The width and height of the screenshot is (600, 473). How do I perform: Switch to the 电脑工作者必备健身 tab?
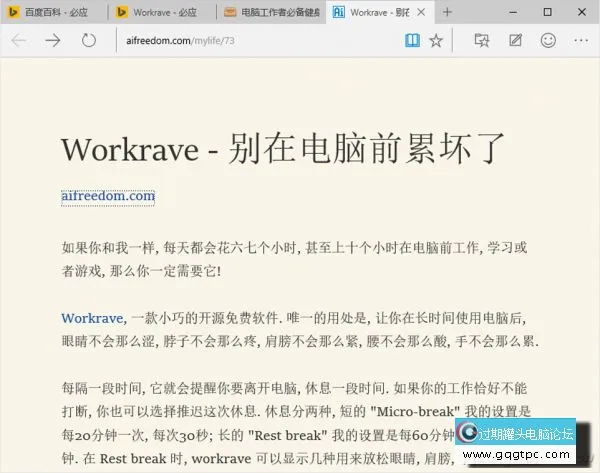271,12
